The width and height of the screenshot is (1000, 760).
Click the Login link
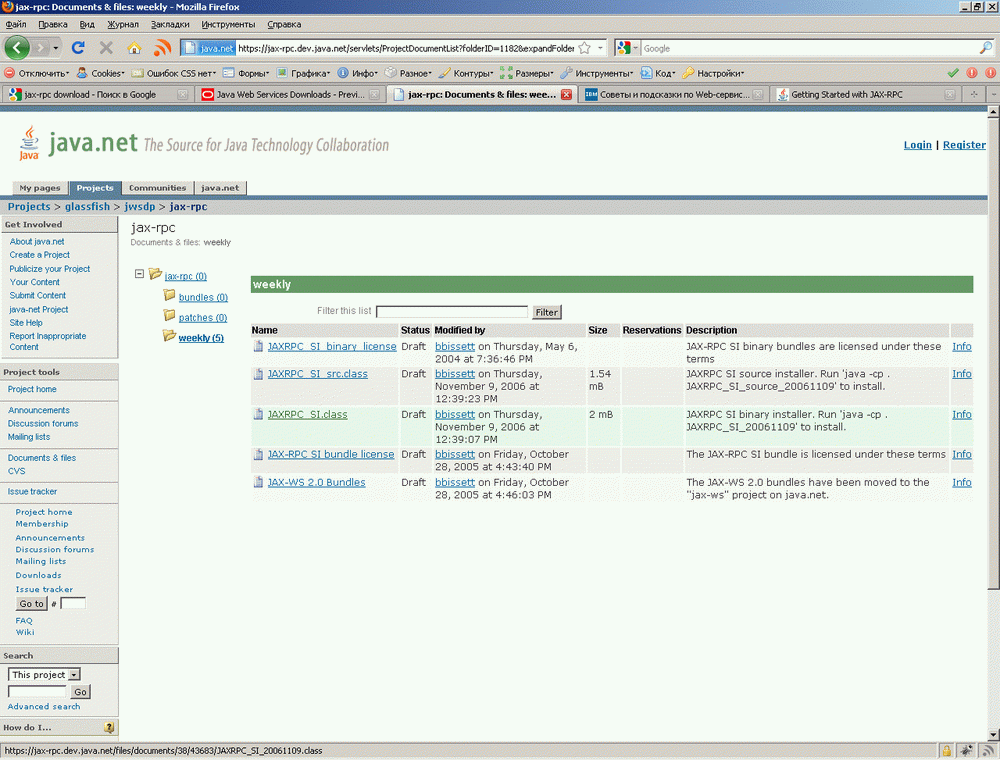tap(917, 145)
